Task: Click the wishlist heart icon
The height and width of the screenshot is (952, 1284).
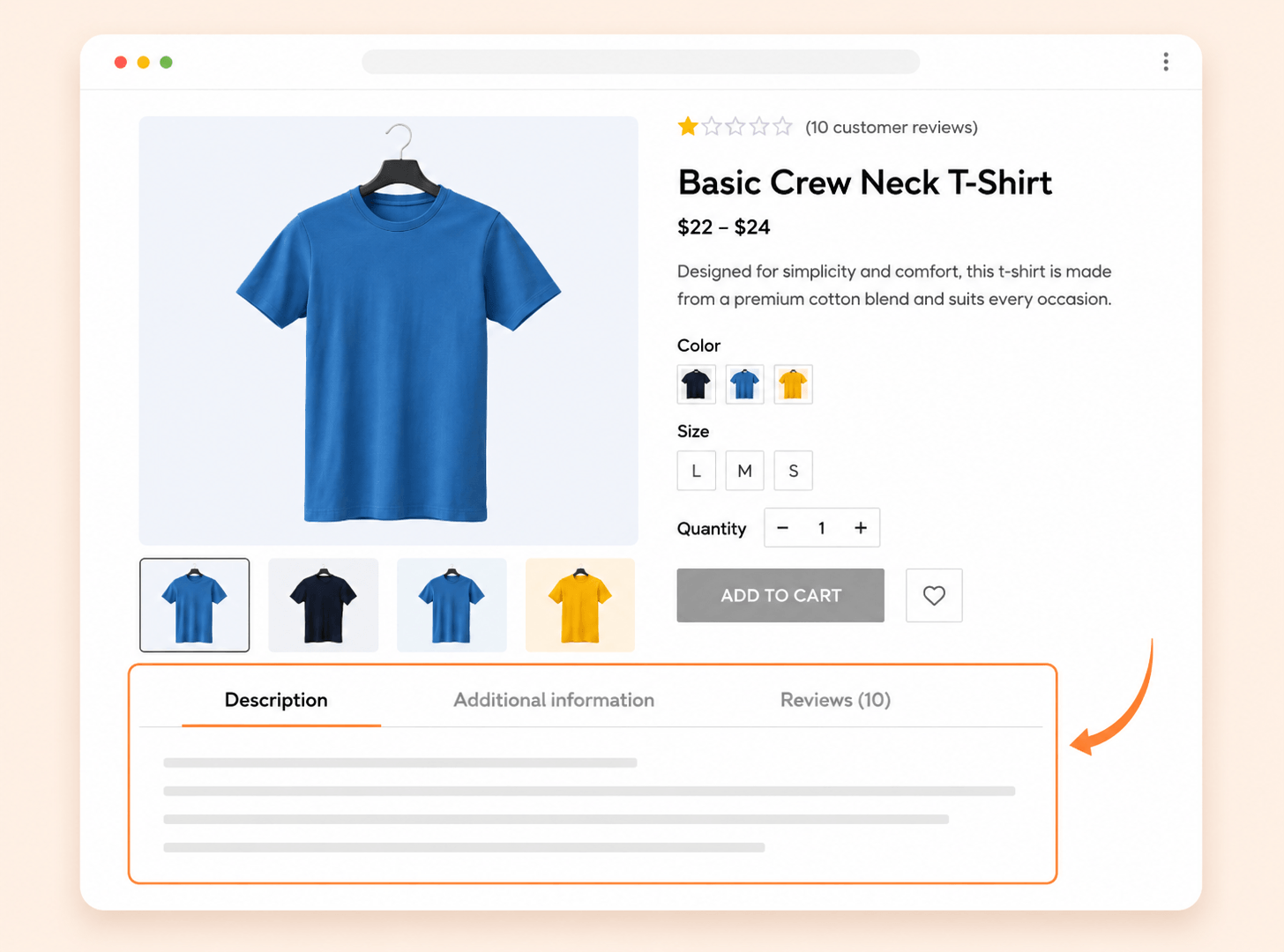Action: pyautogui.click(x=934, y=596)
